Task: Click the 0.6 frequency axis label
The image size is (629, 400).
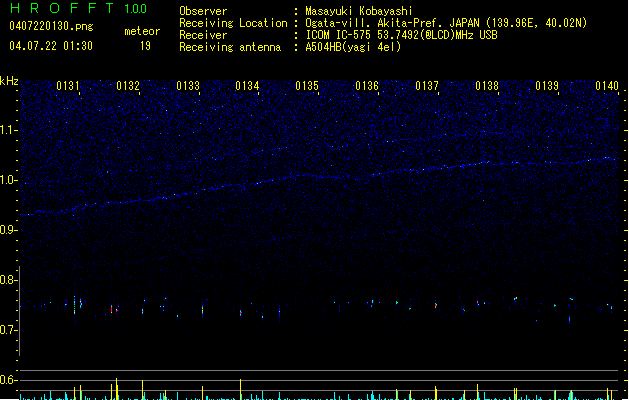Action: pos(9,380)
